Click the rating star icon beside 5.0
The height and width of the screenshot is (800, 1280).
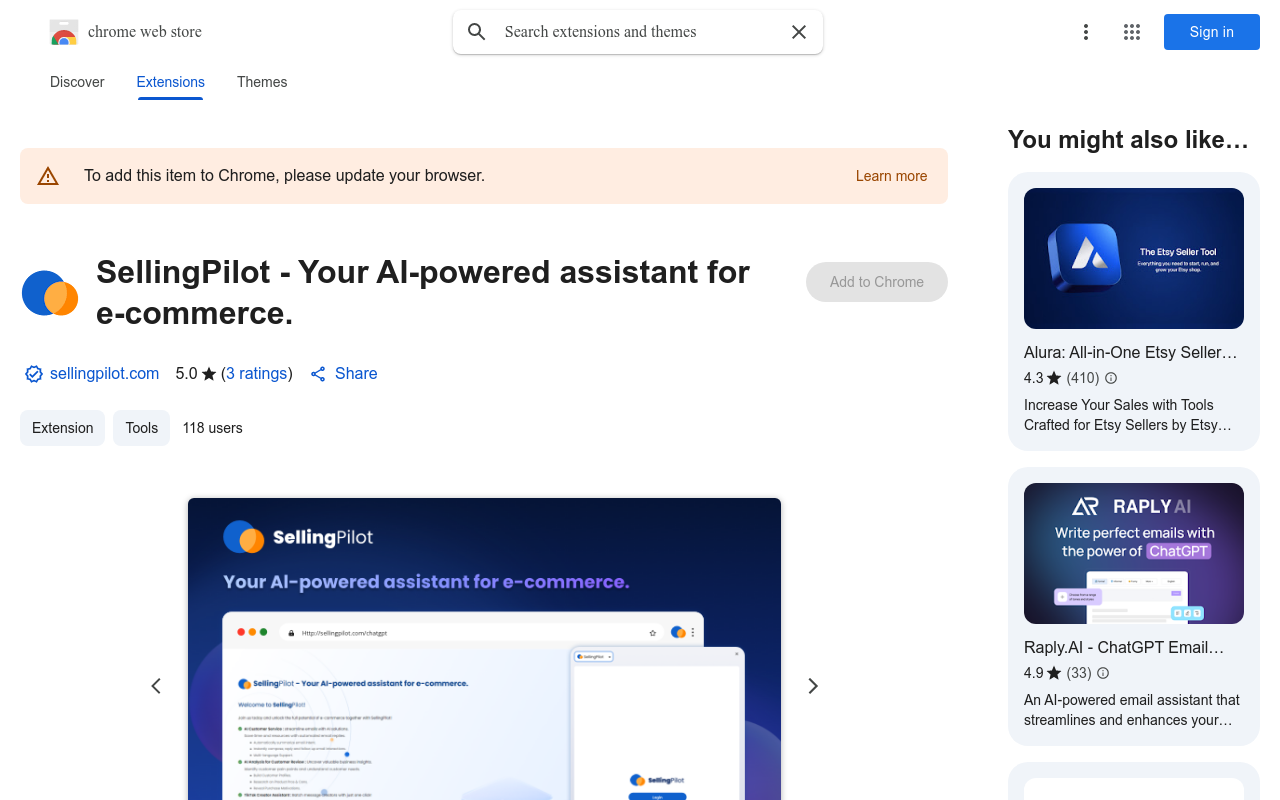[209, 374]
